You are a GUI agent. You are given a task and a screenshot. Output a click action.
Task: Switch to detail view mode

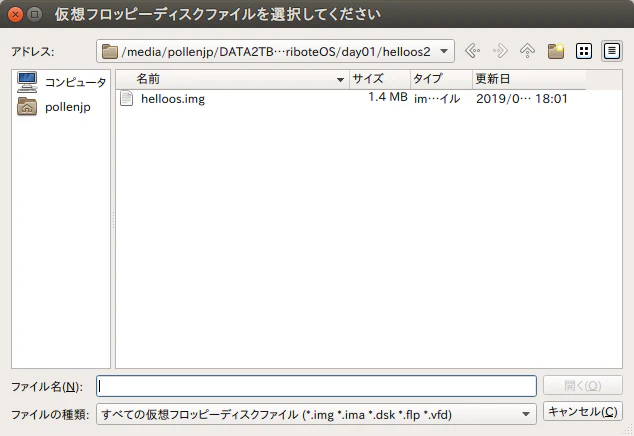point(611,51)
